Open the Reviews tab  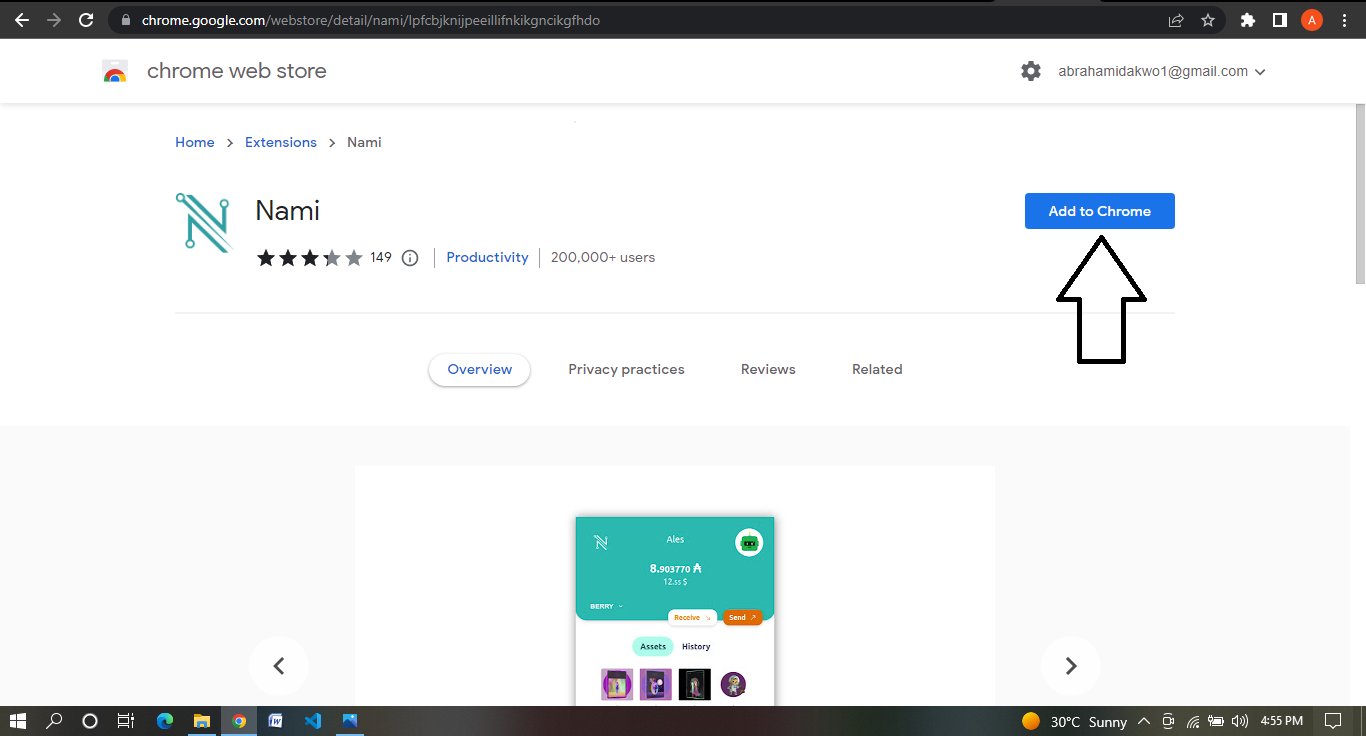click(768, 369)
